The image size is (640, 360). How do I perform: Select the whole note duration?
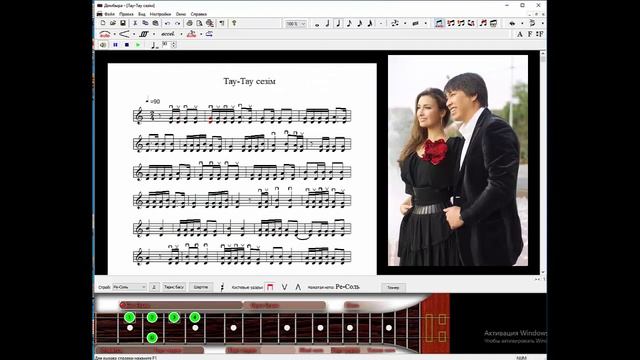click(317, 24)
